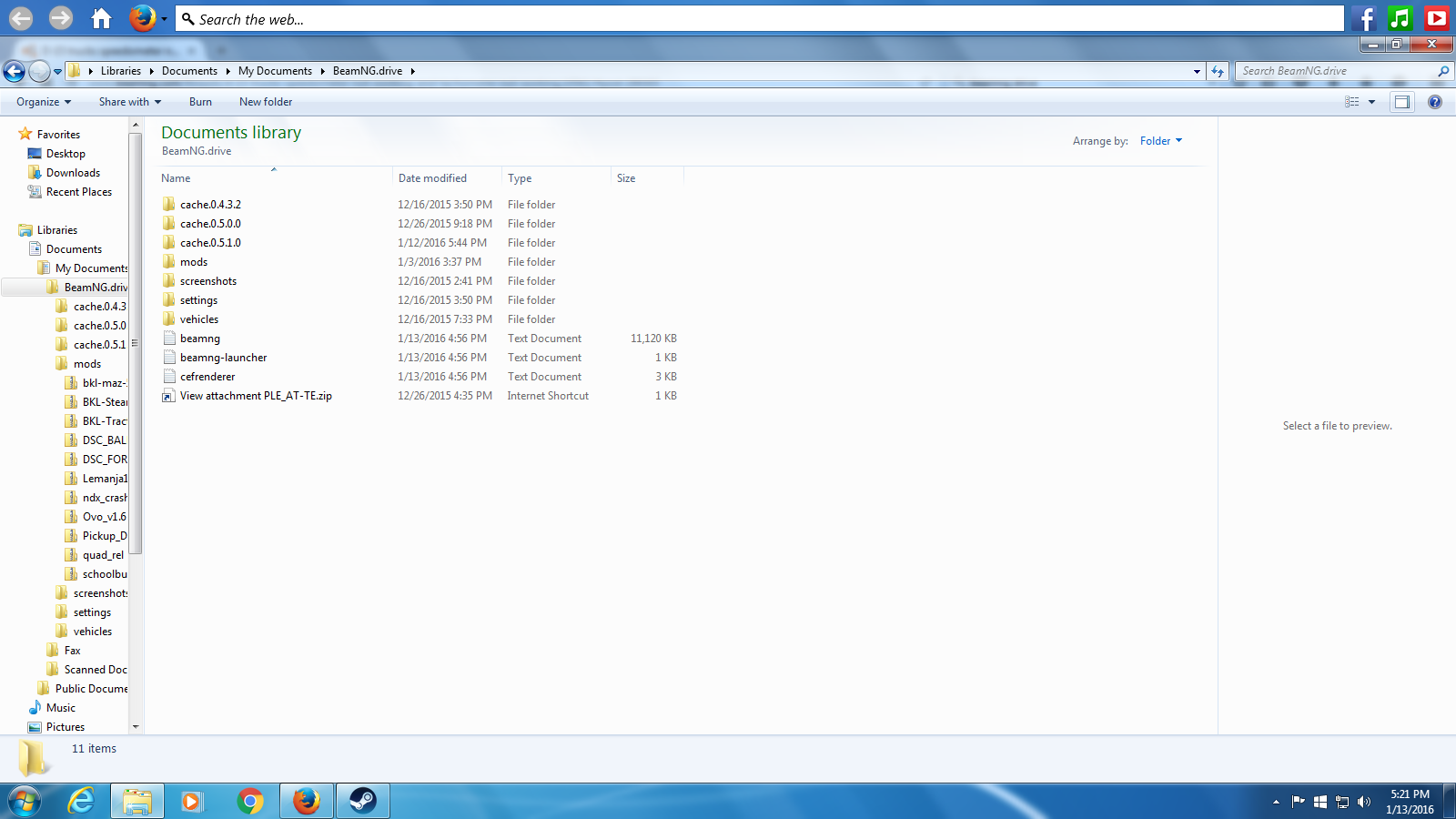This screenshot has width=1456, height=819.
Task: Open Organize menu
Action: click(44, 102)
